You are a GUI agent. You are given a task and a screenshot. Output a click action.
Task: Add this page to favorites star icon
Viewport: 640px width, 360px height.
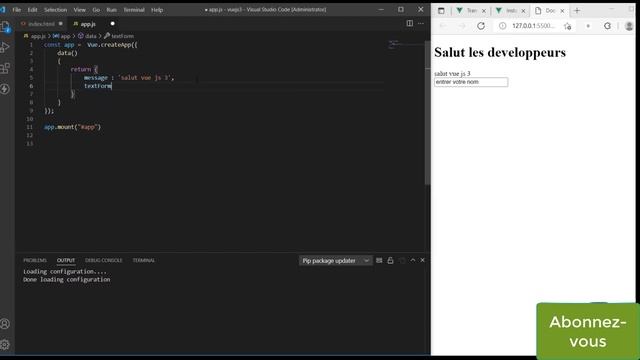coord(567,26)
